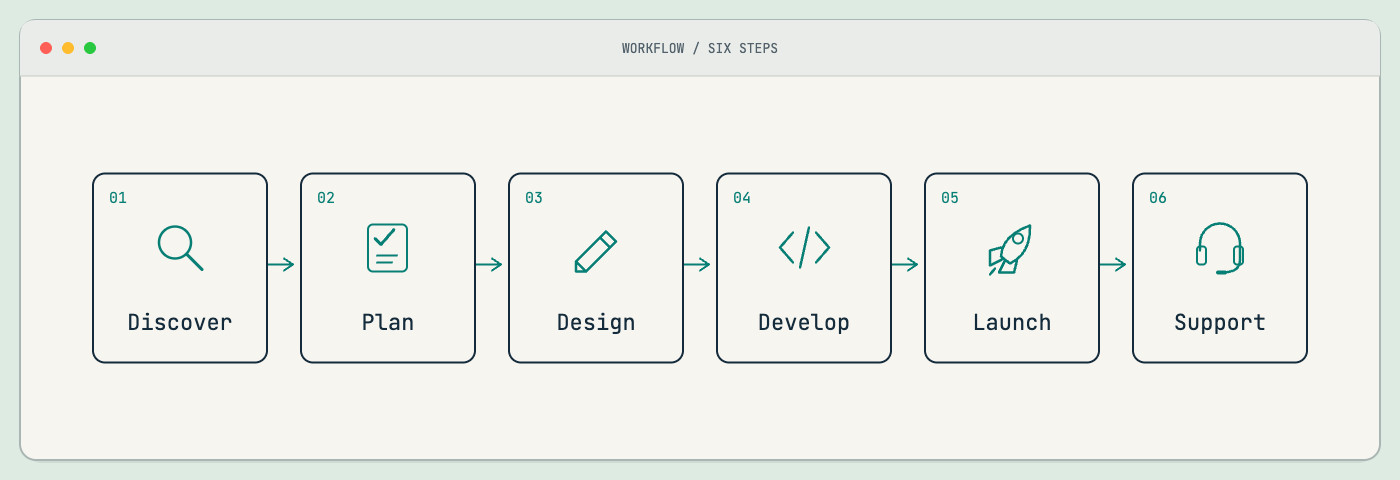
Task: Maximize the window with green button
Action: pos(90,48)
